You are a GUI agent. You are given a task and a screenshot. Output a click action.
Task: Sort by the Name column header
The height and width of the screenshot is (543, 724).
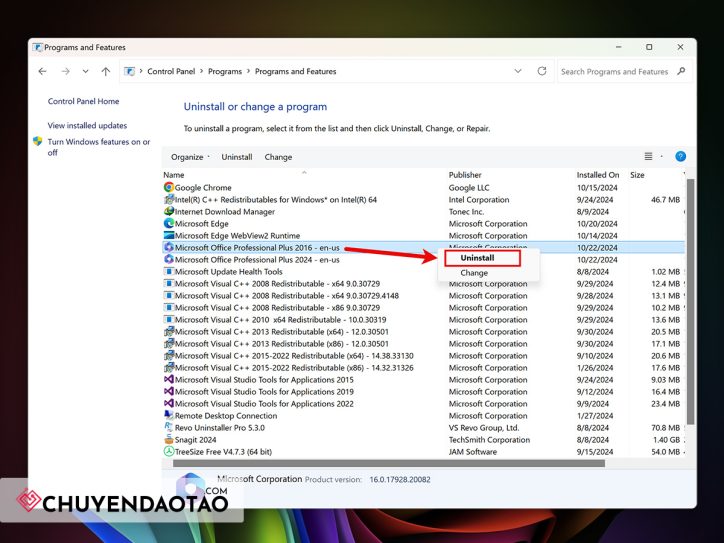174,175
